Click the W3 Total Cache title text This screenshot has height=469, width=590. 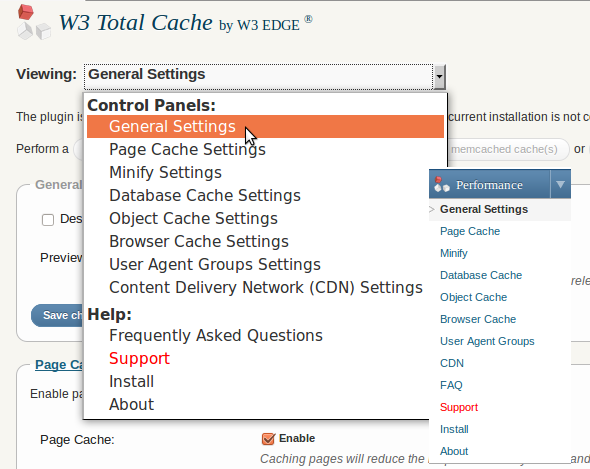click(x=136, y=23)
